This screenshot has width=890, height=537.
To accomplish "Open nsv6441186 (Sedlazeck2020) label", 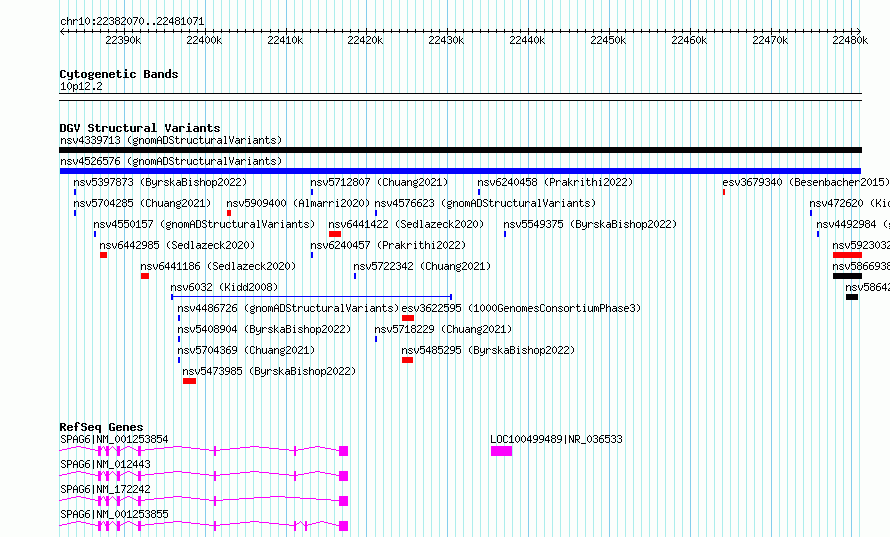I will (x=218, y=266).
